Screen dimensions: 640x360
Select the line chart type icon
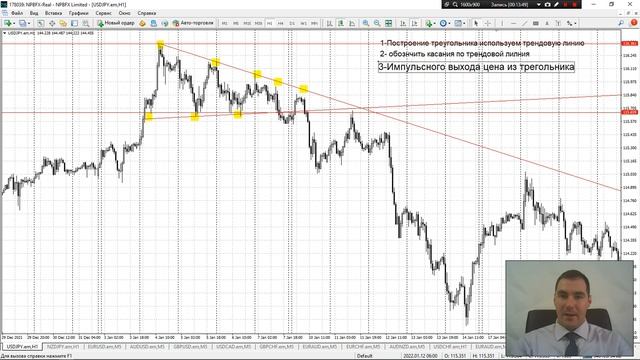(352, 23)
